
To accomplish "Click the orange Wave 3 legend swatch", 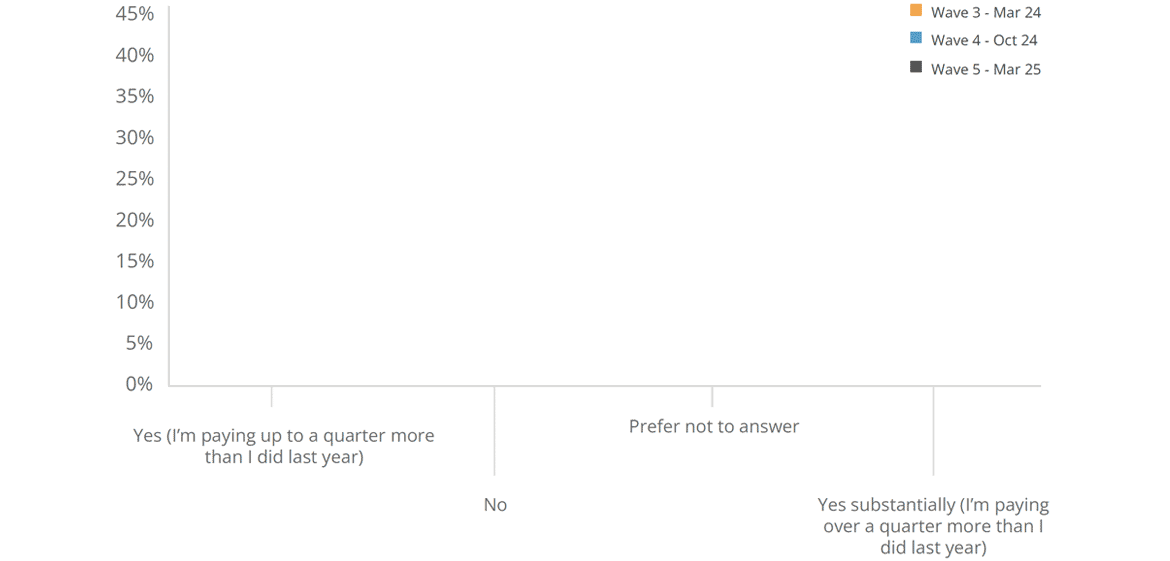I will pos(916,11).
